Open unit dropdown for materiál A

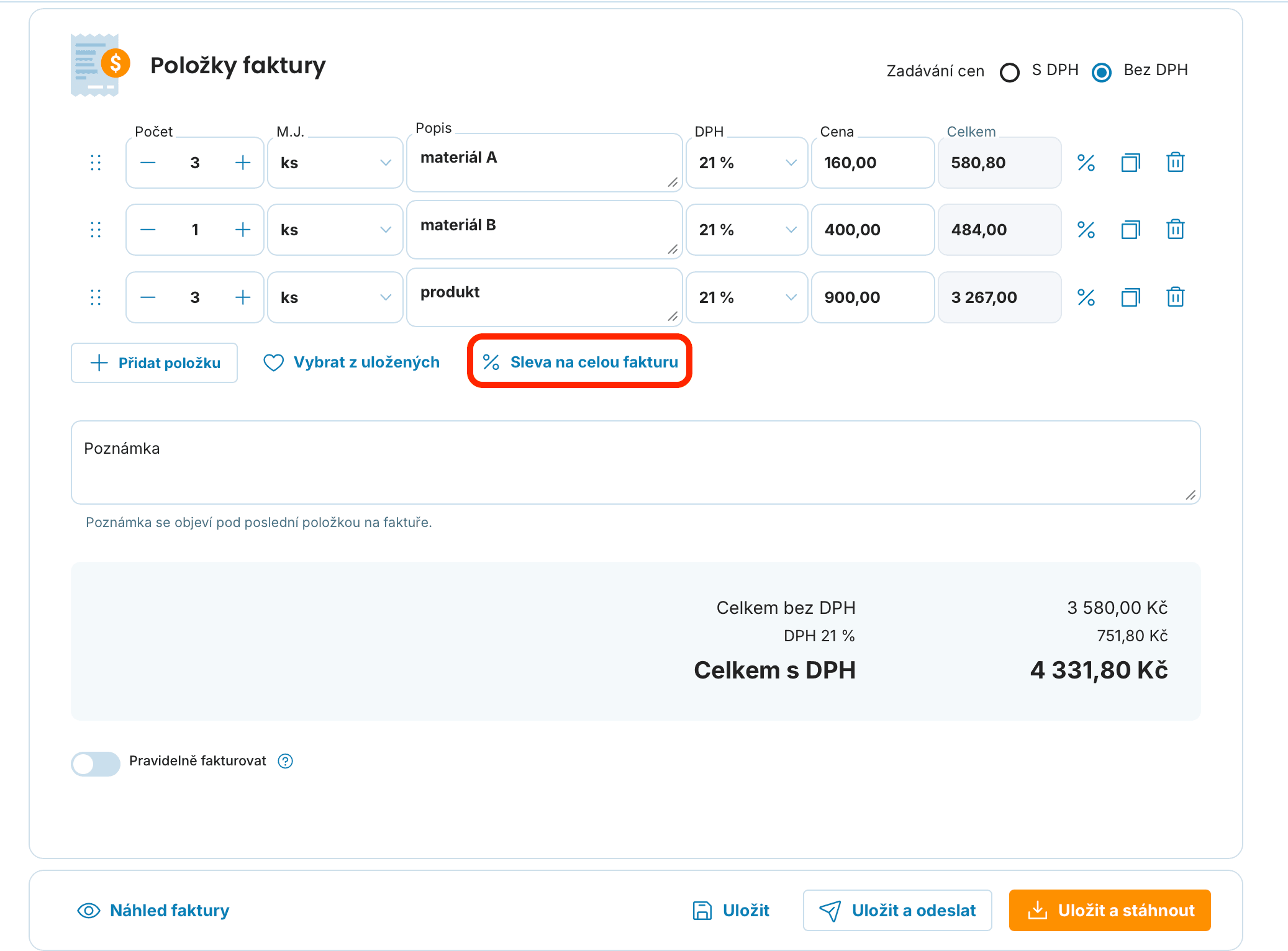click(335, 163)
